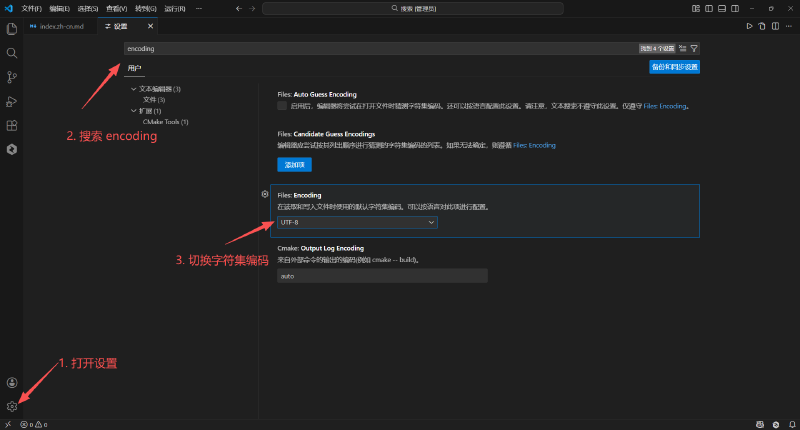The width and height of the screenshot is (800, 430).
Task: Open the overflow menu ellipsis in menu bar
Action: pyautogui.click(x=199, y=9)
